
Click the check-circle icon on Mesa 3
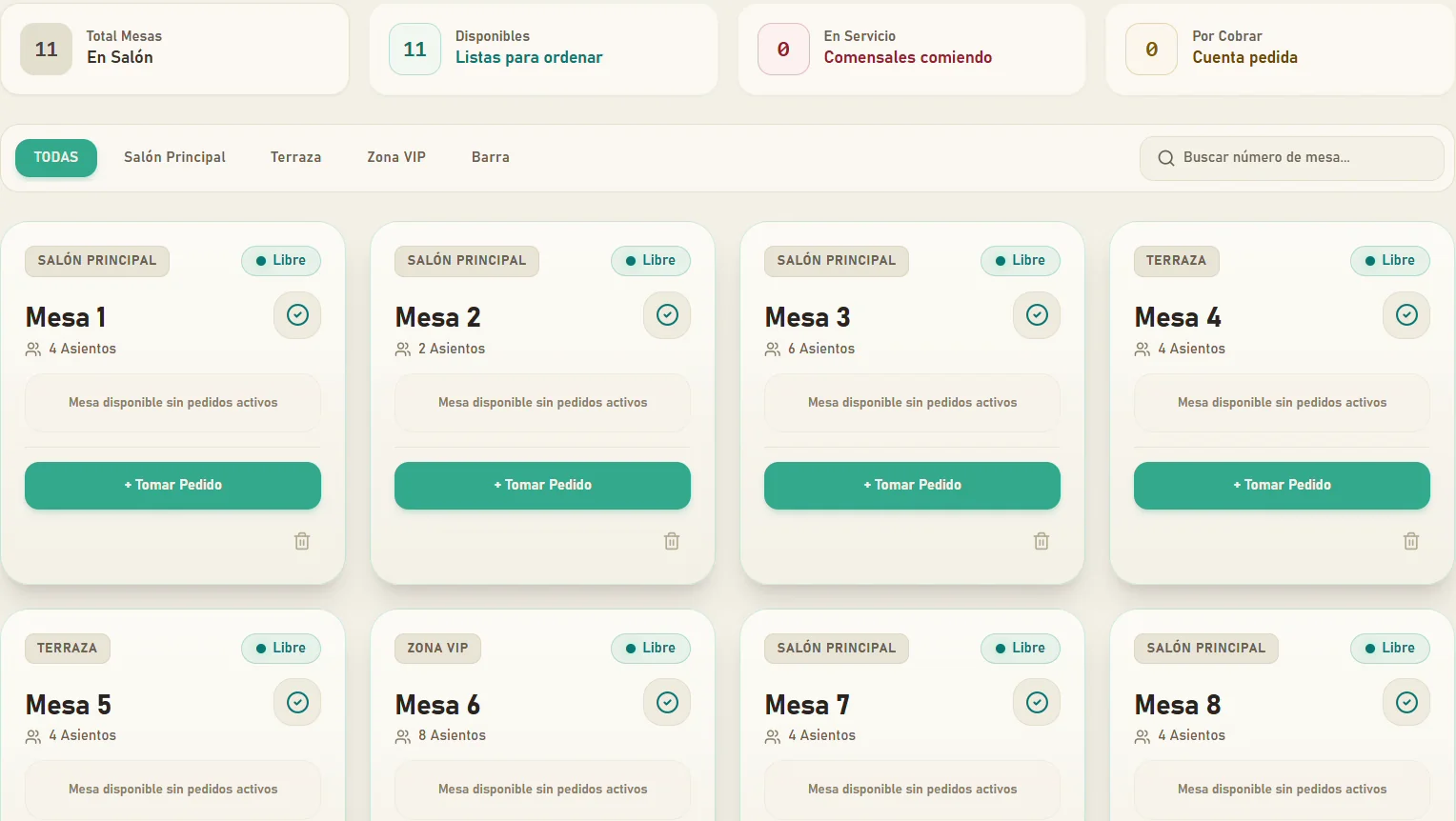point(1037,315)
